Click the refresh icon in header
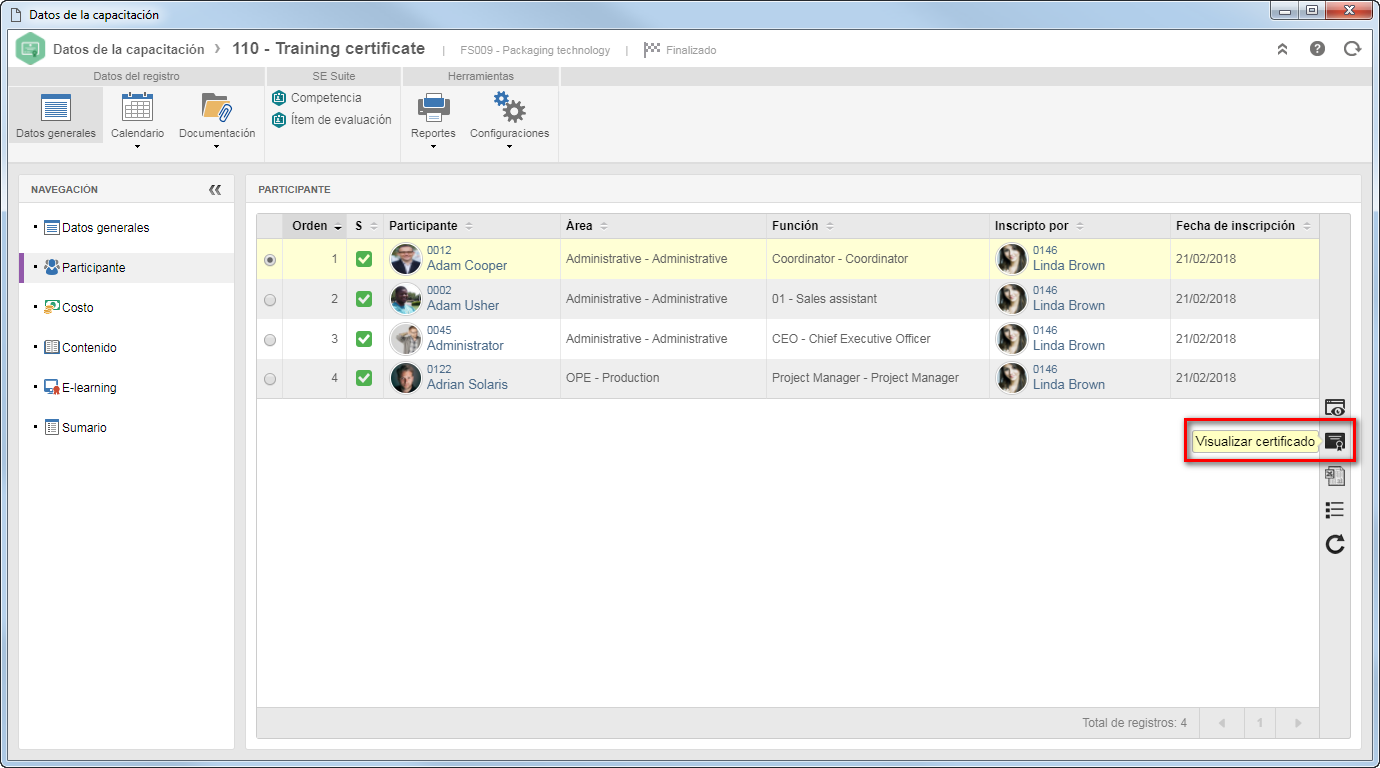The image size is (1380, 768). click(1352, 49)
